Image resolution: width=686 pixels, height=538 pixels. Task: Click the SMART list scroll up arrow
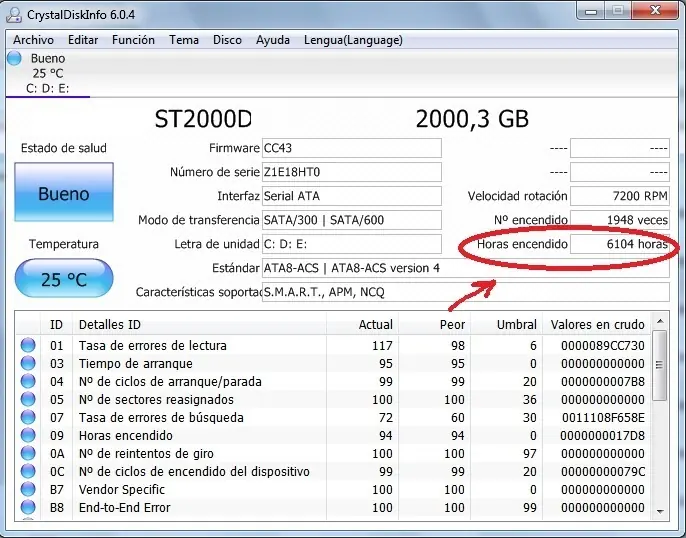coord(660,321)
